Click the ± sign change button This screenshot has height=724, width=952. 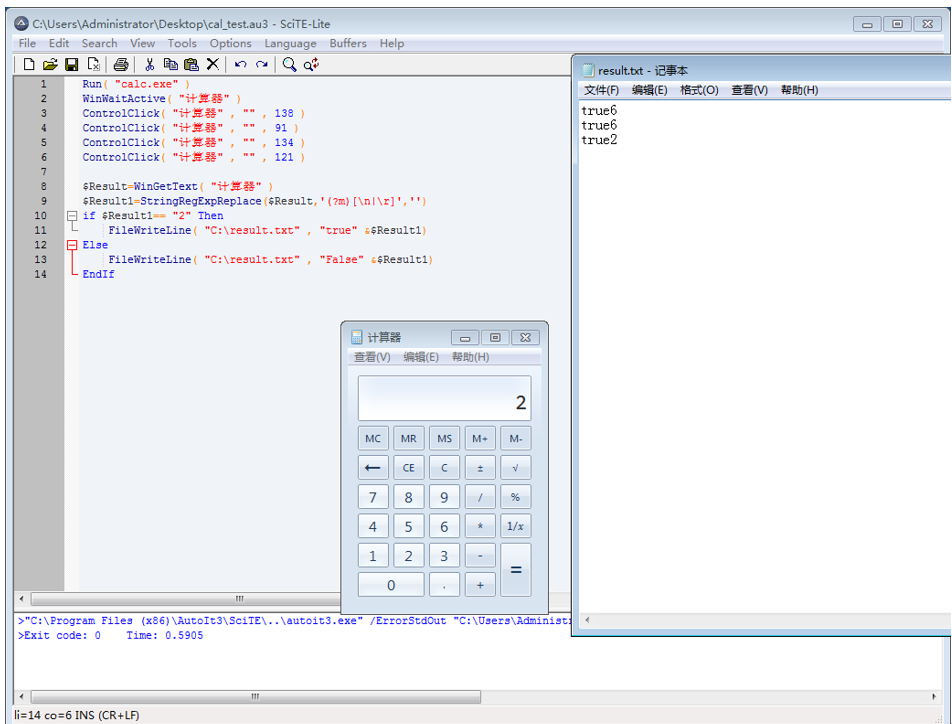pyautogui.click(x=480, y=468)
